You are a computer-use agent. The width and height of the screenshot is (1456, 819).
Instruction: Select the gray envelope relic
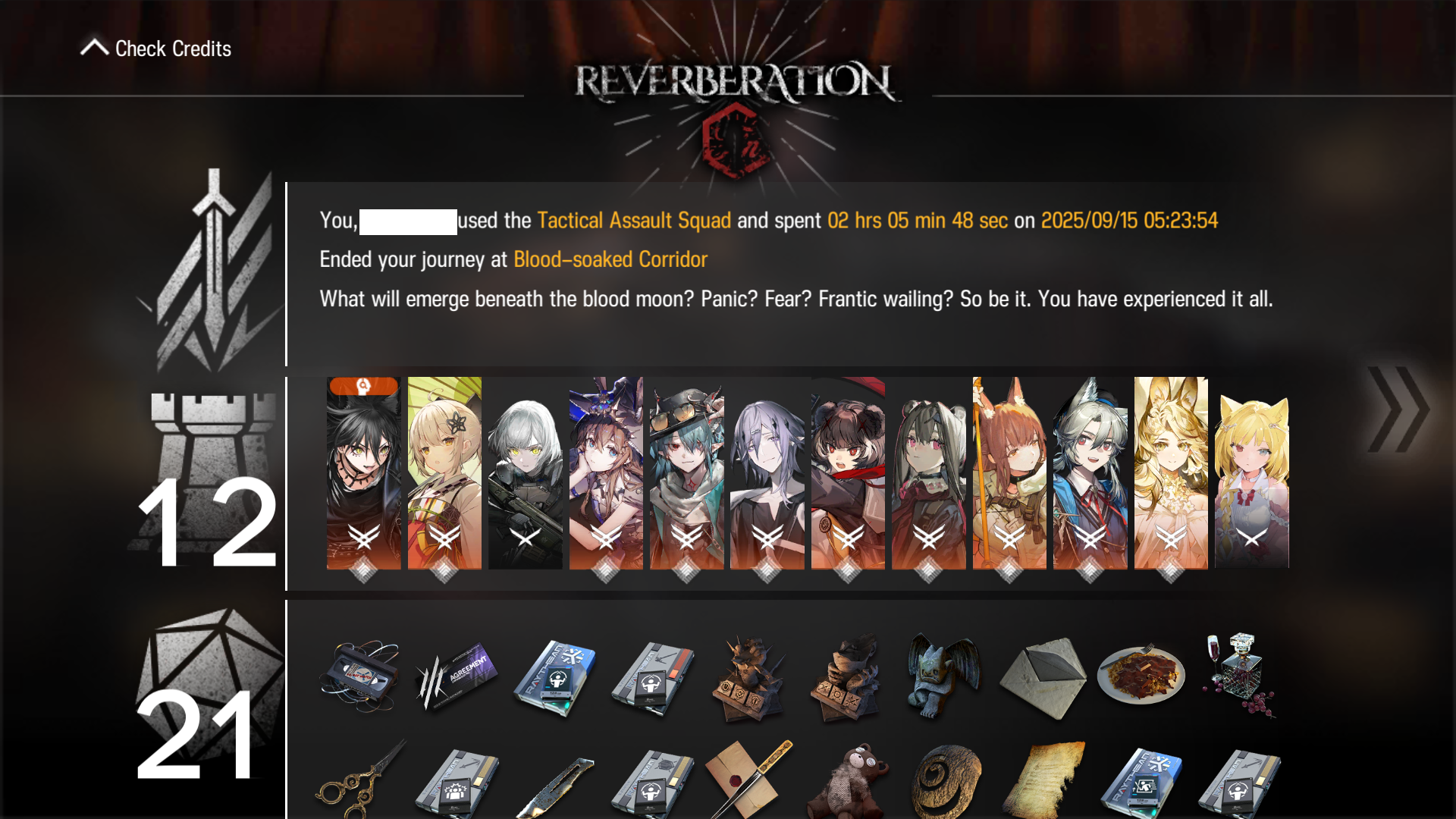click(1043, 677)
